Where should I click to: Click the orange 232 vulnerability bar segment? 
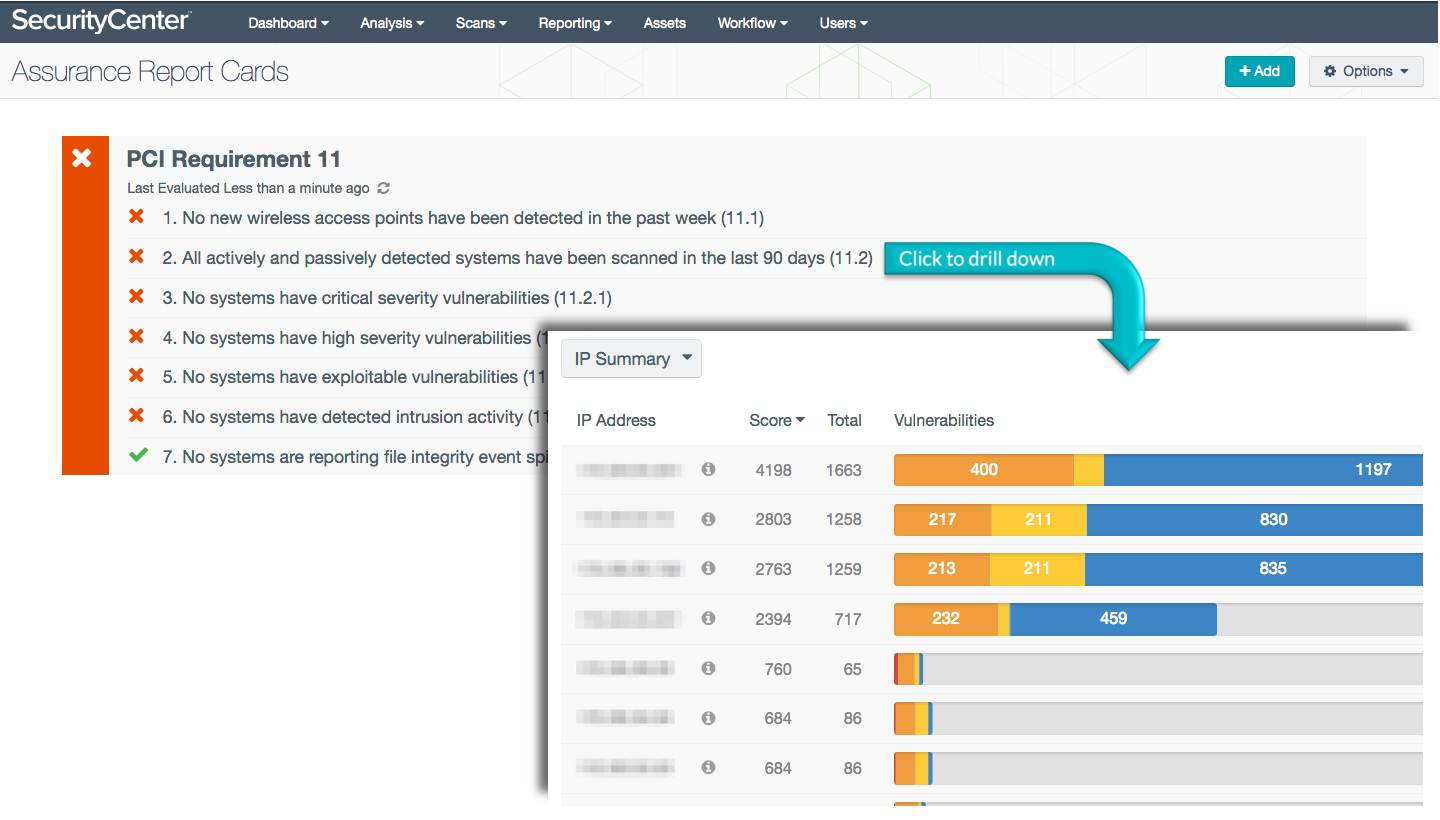pyautogui.click(x=946, y=618)
